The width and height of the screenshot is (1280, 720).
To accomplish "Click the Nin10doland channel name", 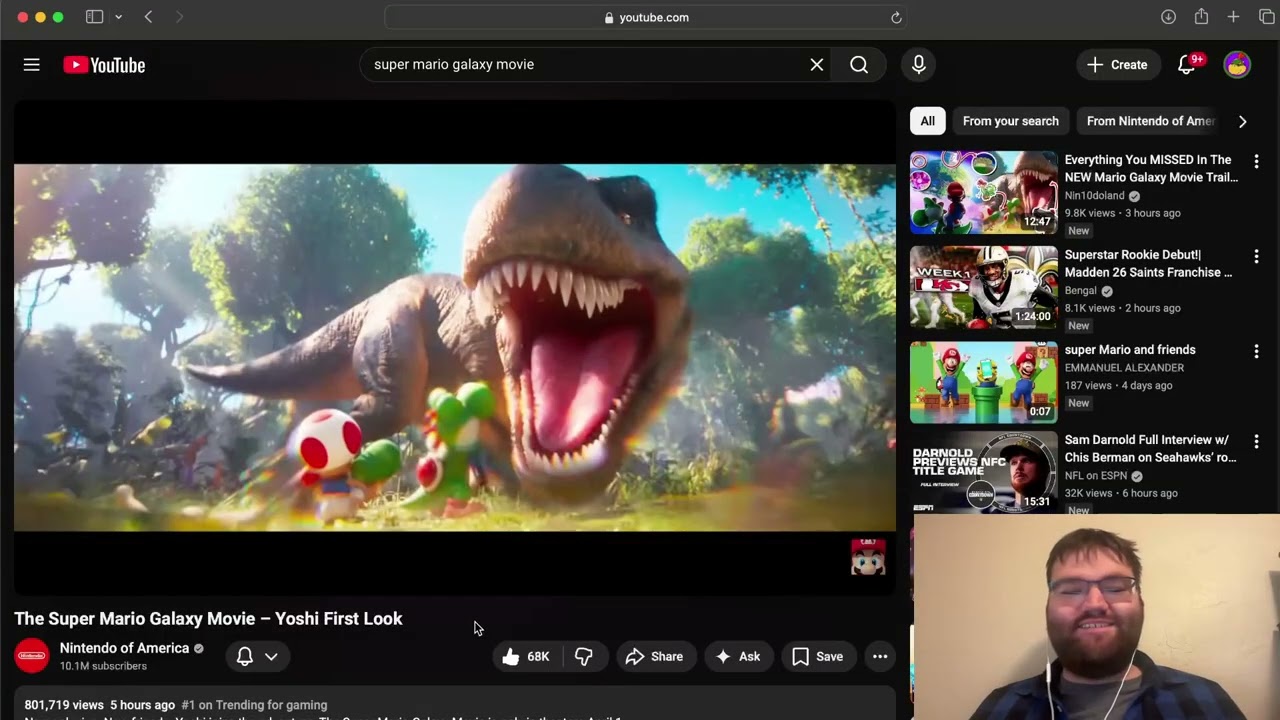I will pyautogui.click(x=1094, y=196).
